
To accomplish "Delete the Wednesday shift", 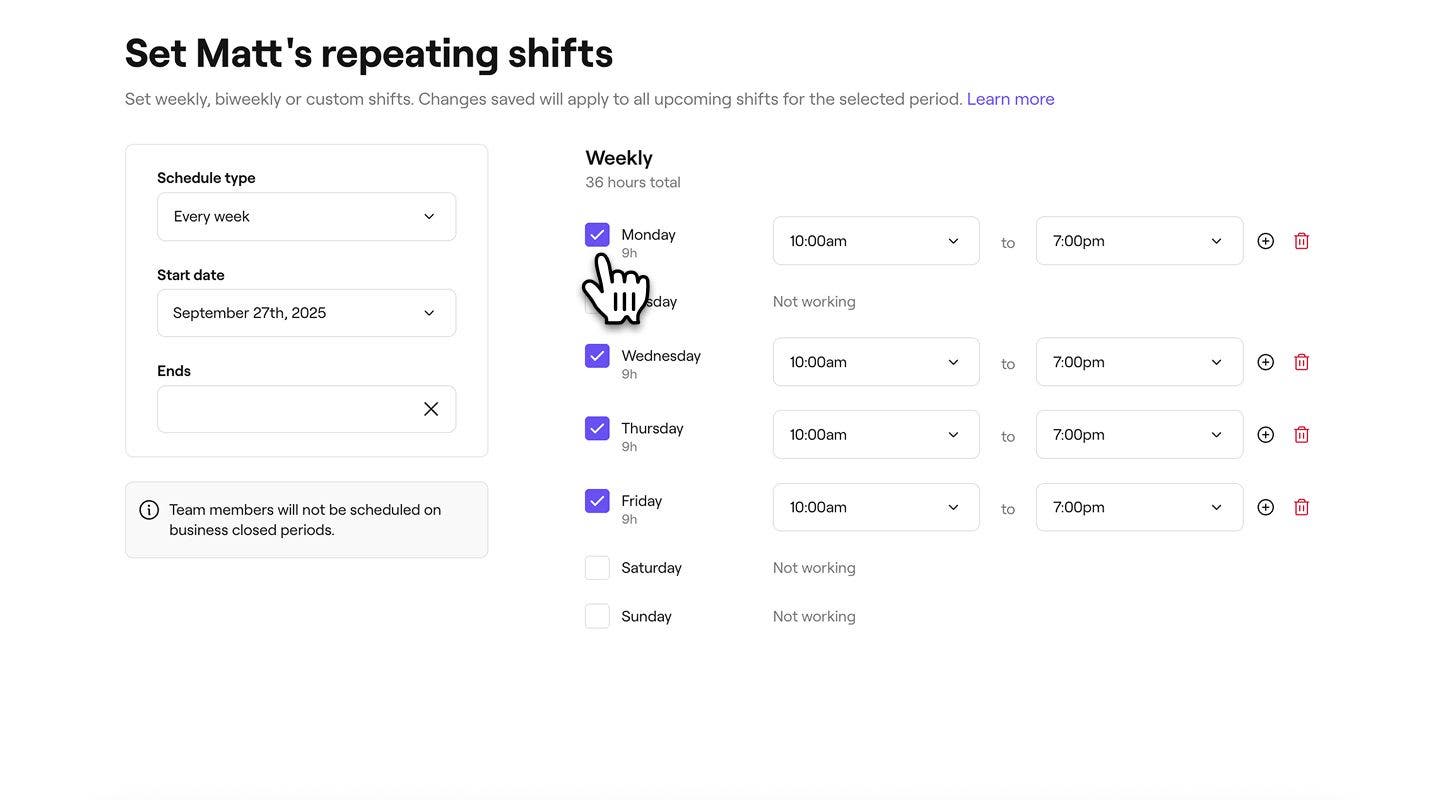I will click(x=1301, y=362).
